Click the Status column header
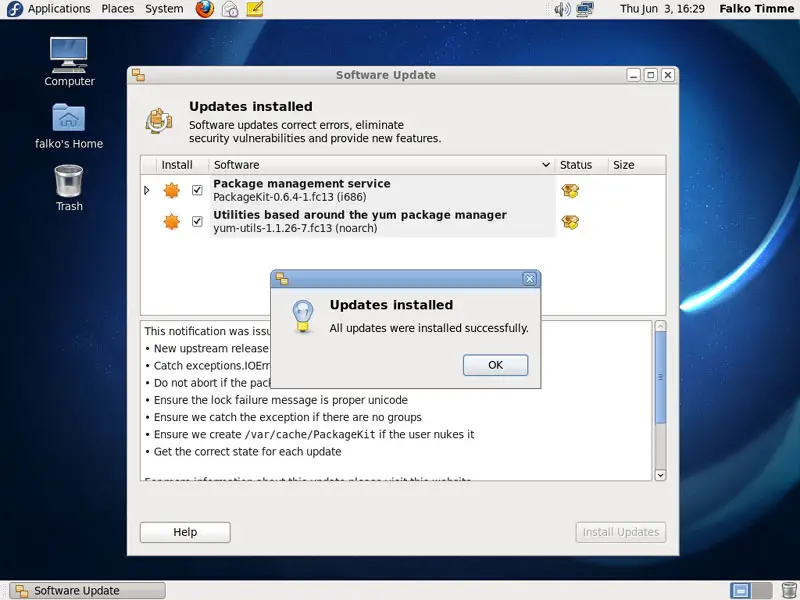800x600 pixels. coord(581,165)
